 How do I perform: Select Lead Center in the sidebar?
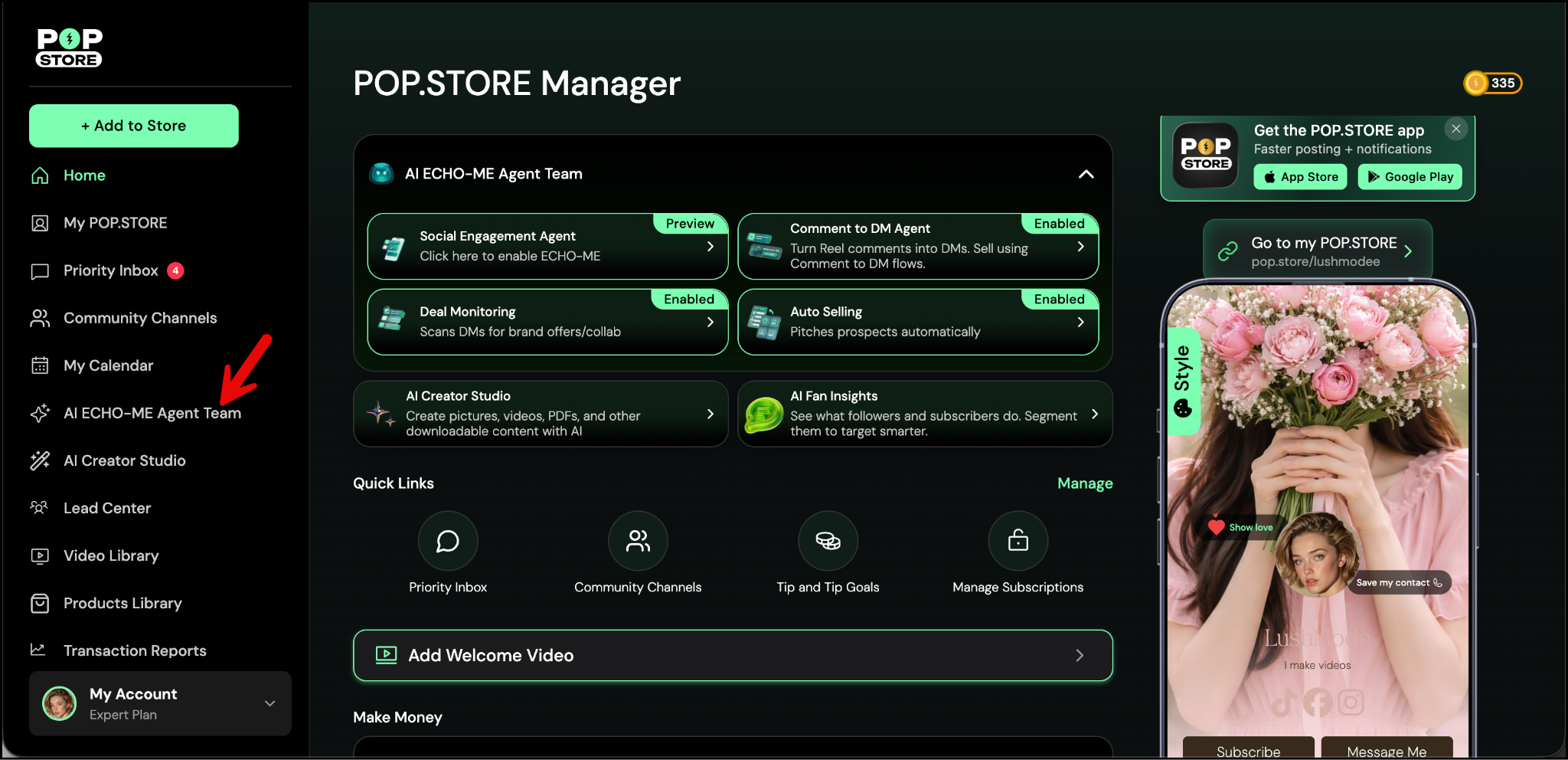pos(107,508)
